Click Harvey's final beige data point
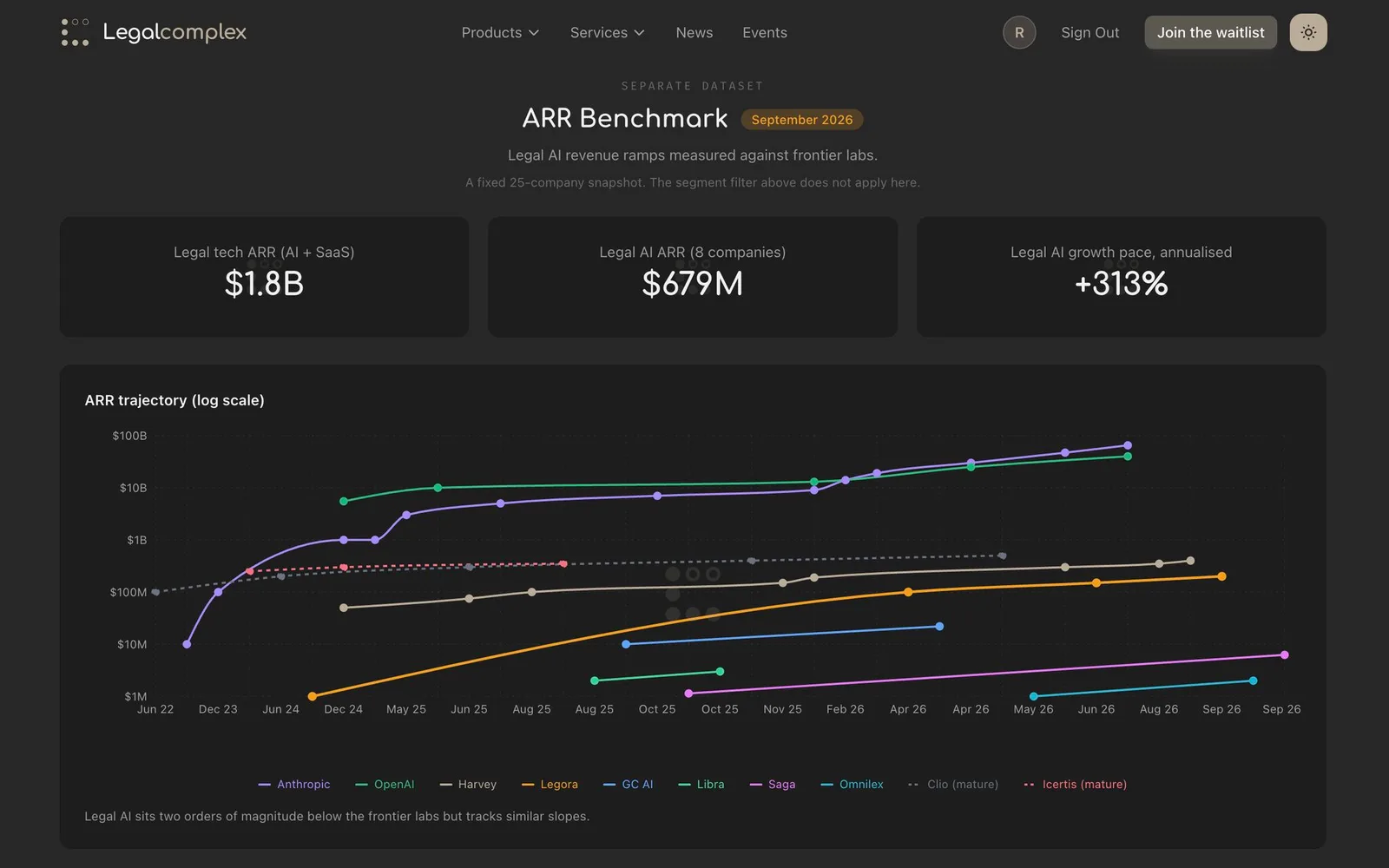Viewport: 1389px width, 868px height. [1190, 561]
